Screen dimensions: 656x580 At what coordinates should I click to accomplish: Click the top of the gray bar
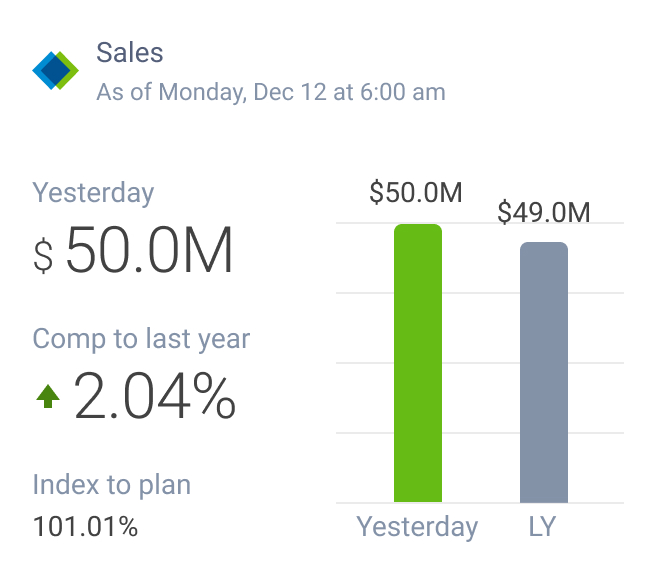544,245
